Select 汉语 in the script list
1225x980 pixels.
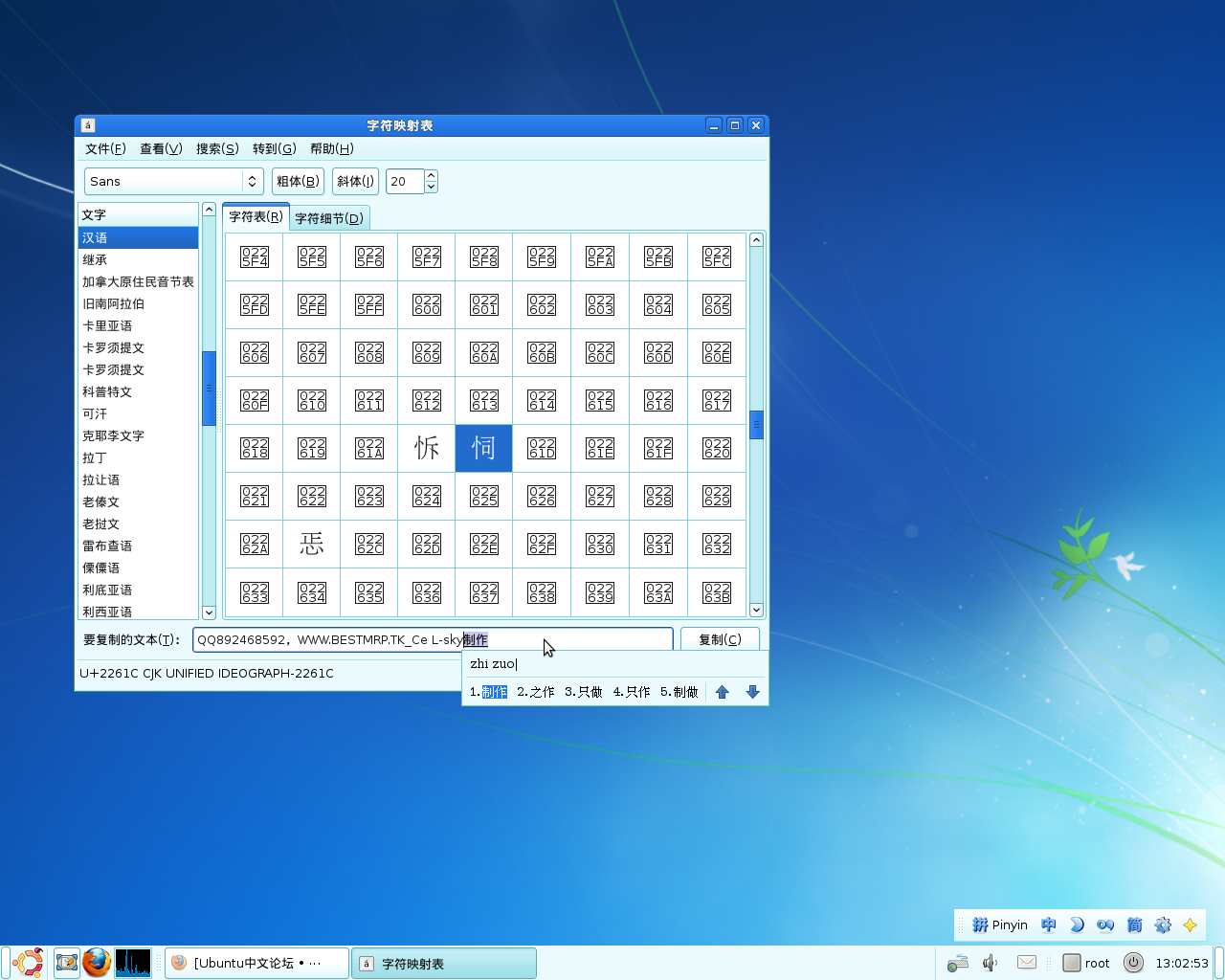click(138, 237)
